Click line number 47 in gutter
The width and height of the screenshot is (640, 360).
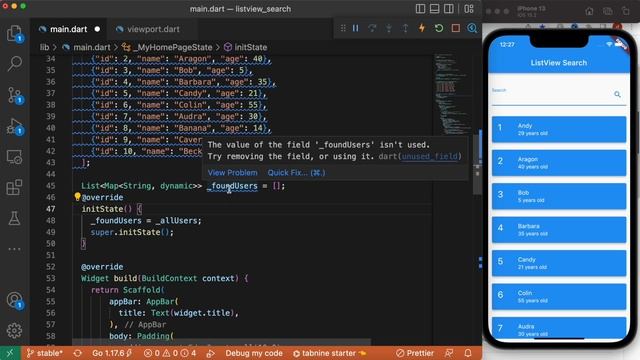tap(50, 209)
